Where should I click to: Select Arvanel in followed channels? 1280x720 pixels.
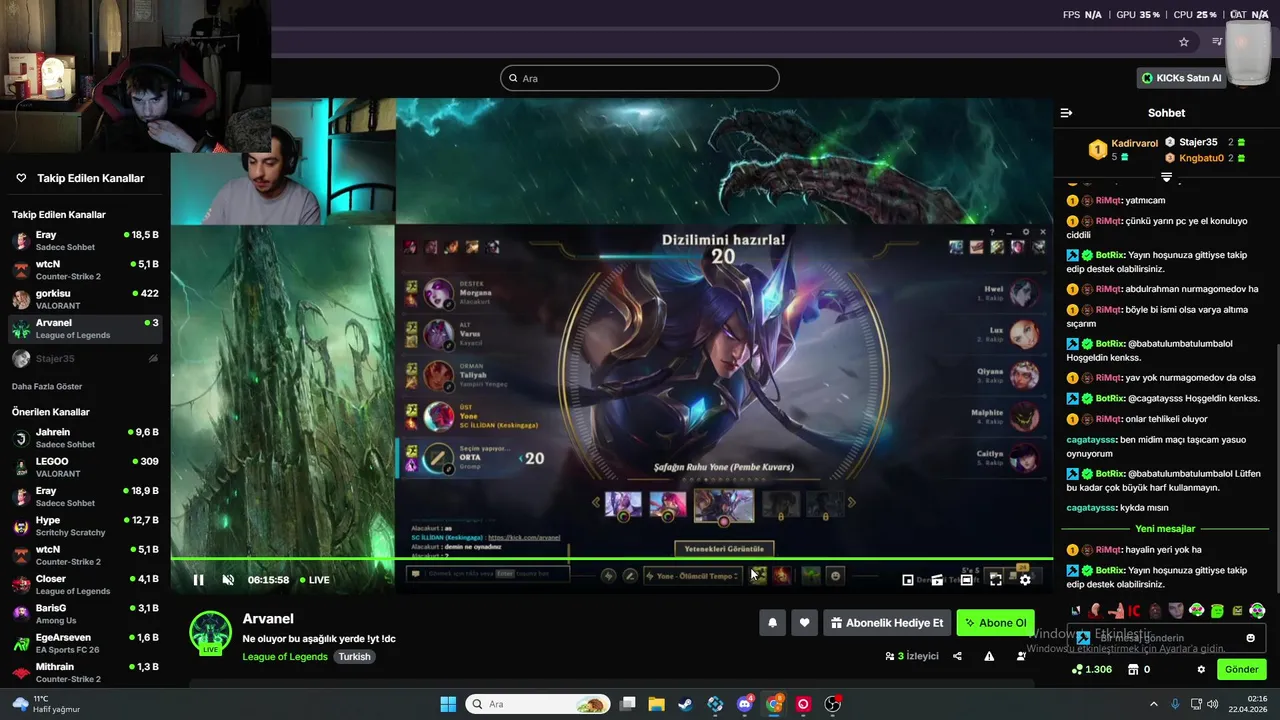pyautogui.click(x=85, y=328)
